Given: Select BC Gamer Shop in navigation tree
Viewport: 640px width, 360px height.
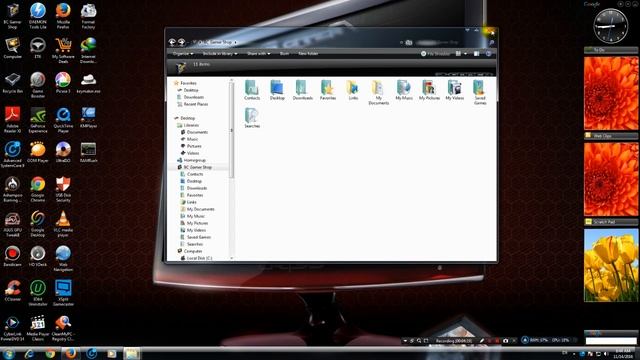Looking at the screenshot, I should pyautogui.click(x=197, y=167).
